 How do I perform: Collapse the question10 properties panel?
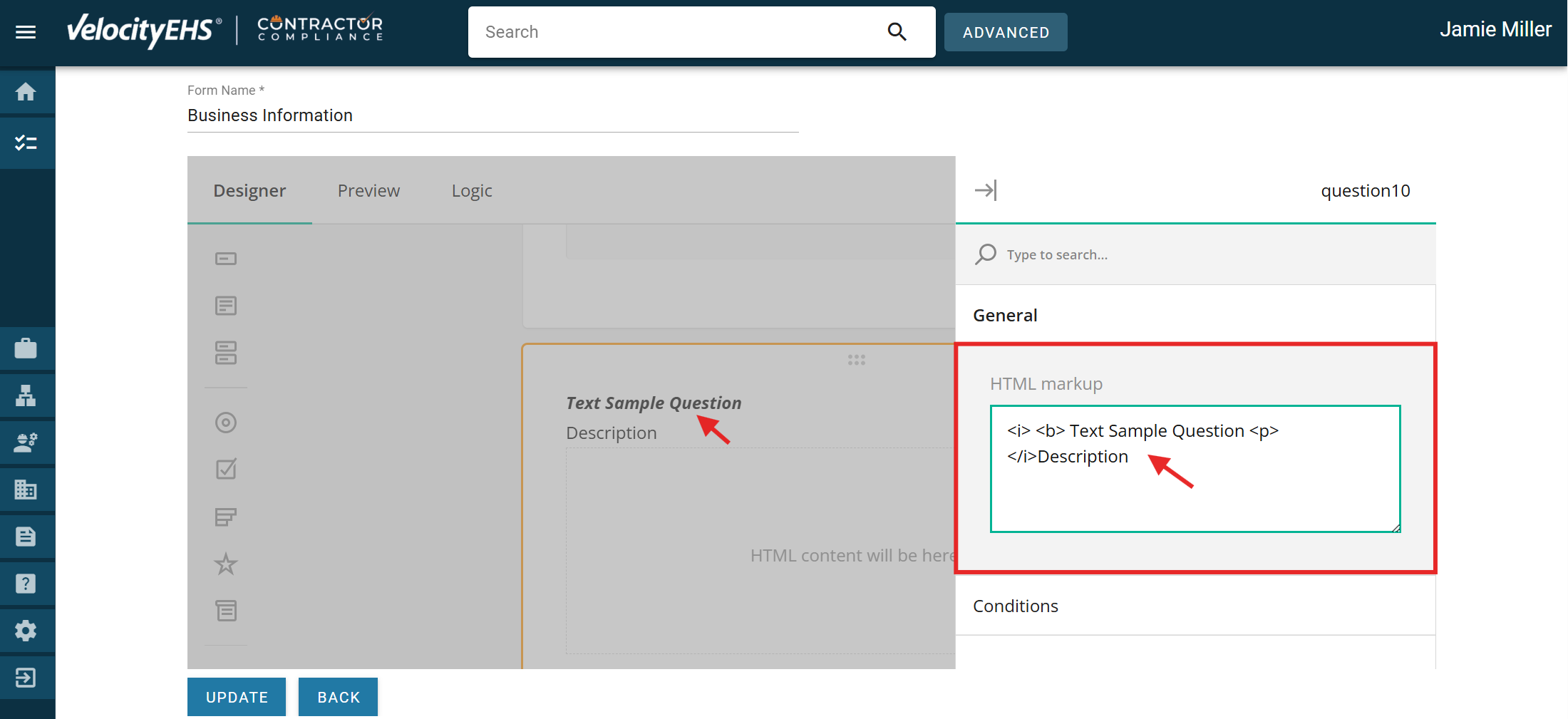pyautogui.click(x=986, y=190)
